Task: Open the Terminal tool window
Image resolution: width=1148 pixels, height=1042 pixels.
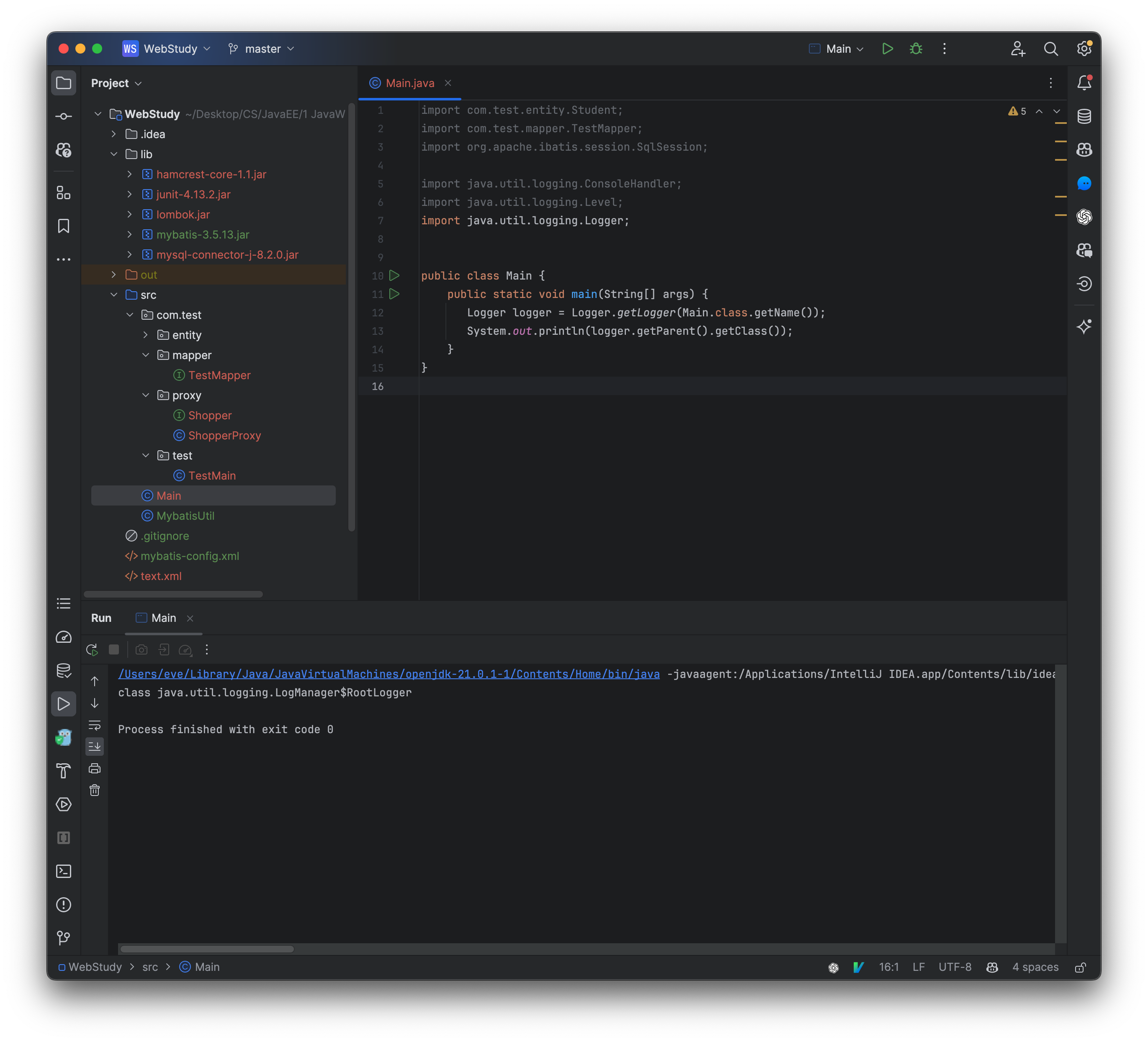Action: (63, 871)
